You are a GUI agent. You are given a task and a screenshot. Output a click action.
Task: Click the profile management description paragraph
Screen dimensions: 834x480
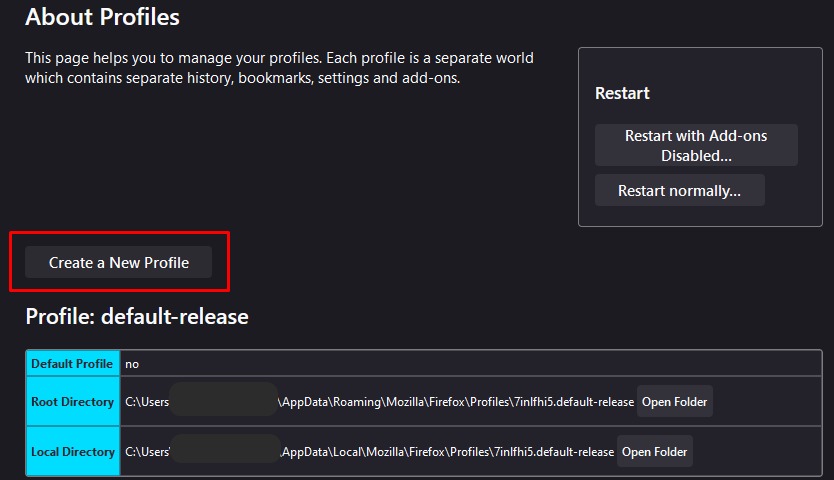tap(279, 68)
